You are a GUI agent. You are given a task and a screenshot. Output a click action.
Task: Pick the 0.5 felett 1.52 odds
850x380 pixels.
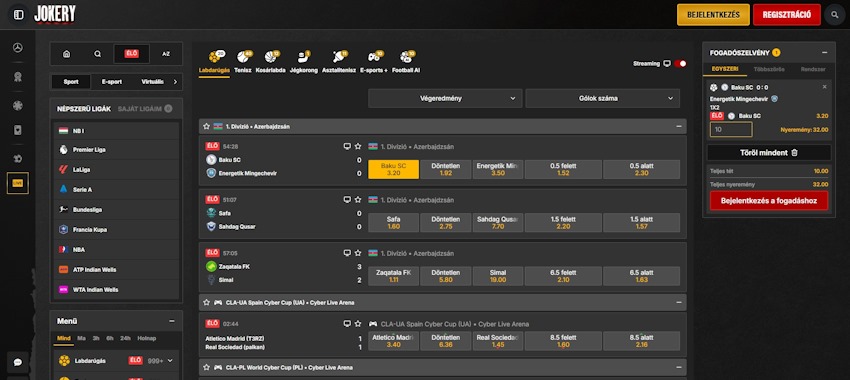point(563,169)
